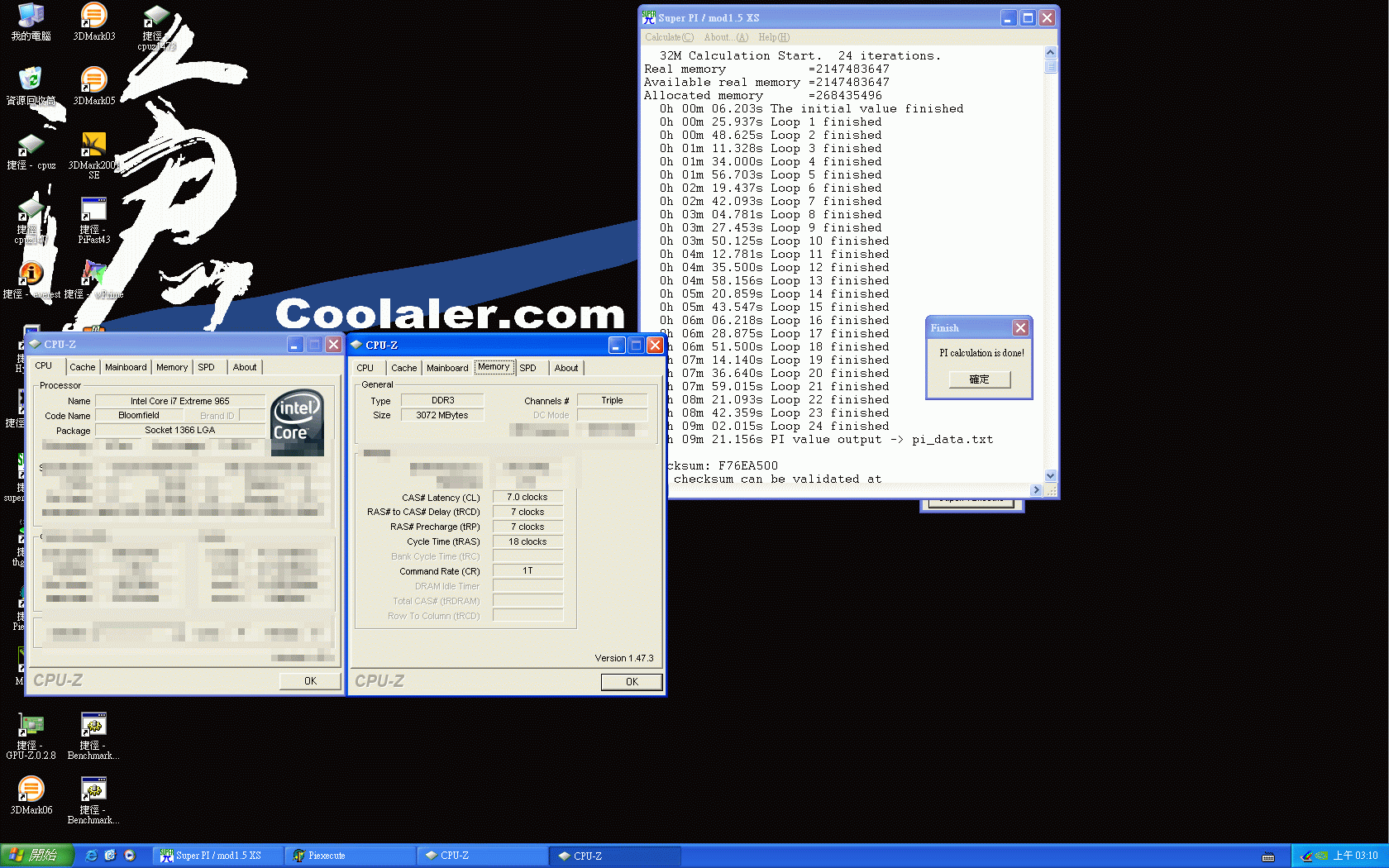Click Super PI horizontal scrollbar right arrow
The width and height of the screenshot is (1389, 868).
pyautogui.click(x=1036, y=490)
